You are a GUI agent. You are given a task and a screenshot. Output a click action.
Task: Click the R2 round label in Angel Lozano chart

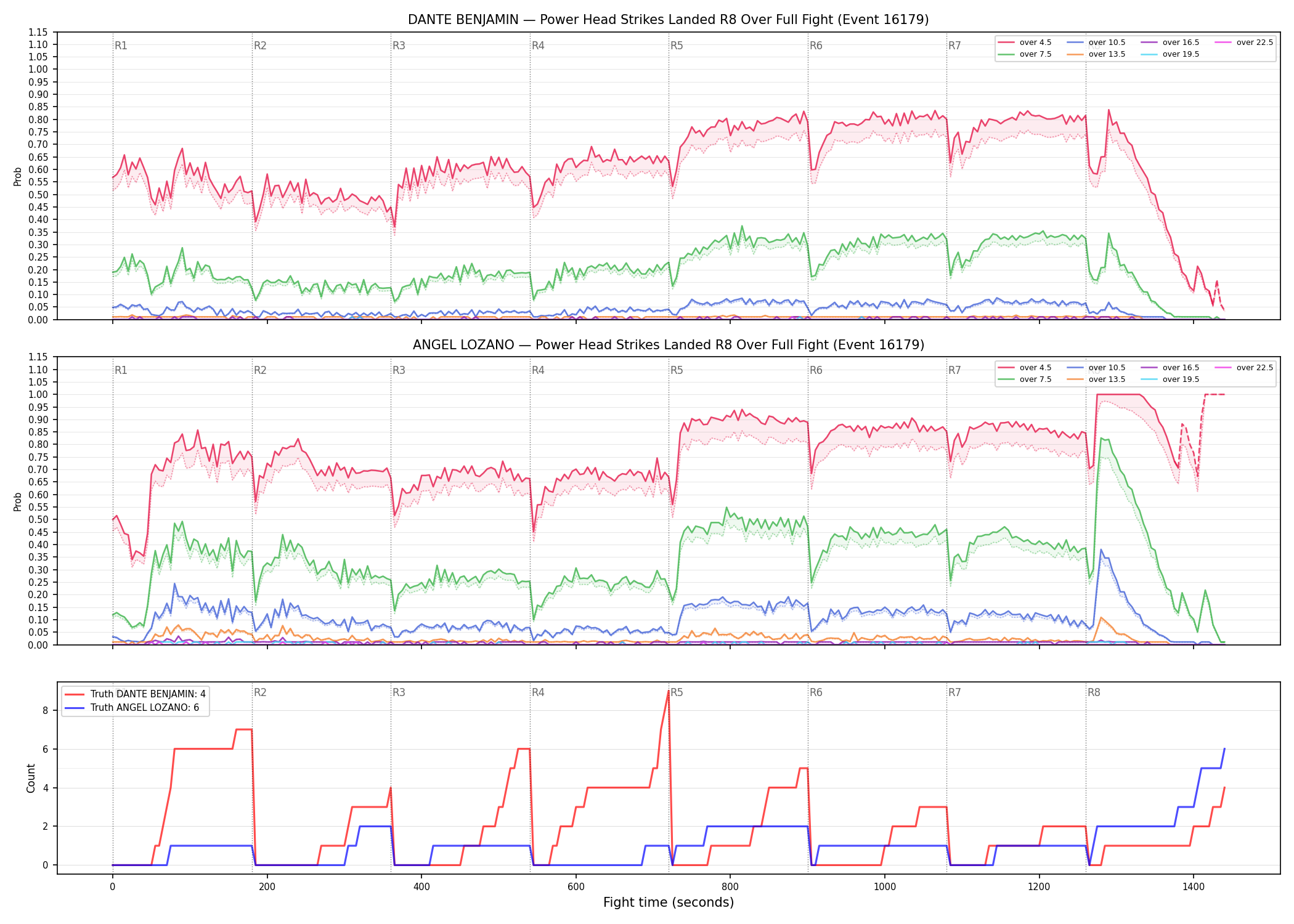[260, 370]
